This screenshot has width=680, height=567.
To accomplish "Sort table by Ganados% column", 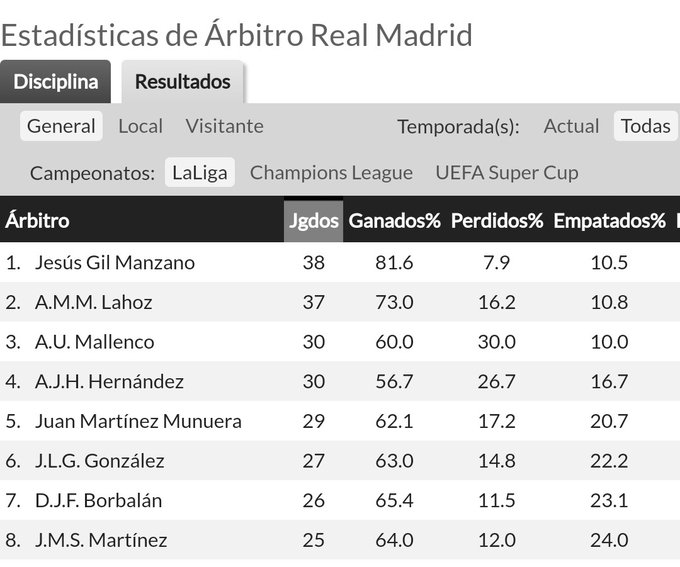I will (394, 220).
